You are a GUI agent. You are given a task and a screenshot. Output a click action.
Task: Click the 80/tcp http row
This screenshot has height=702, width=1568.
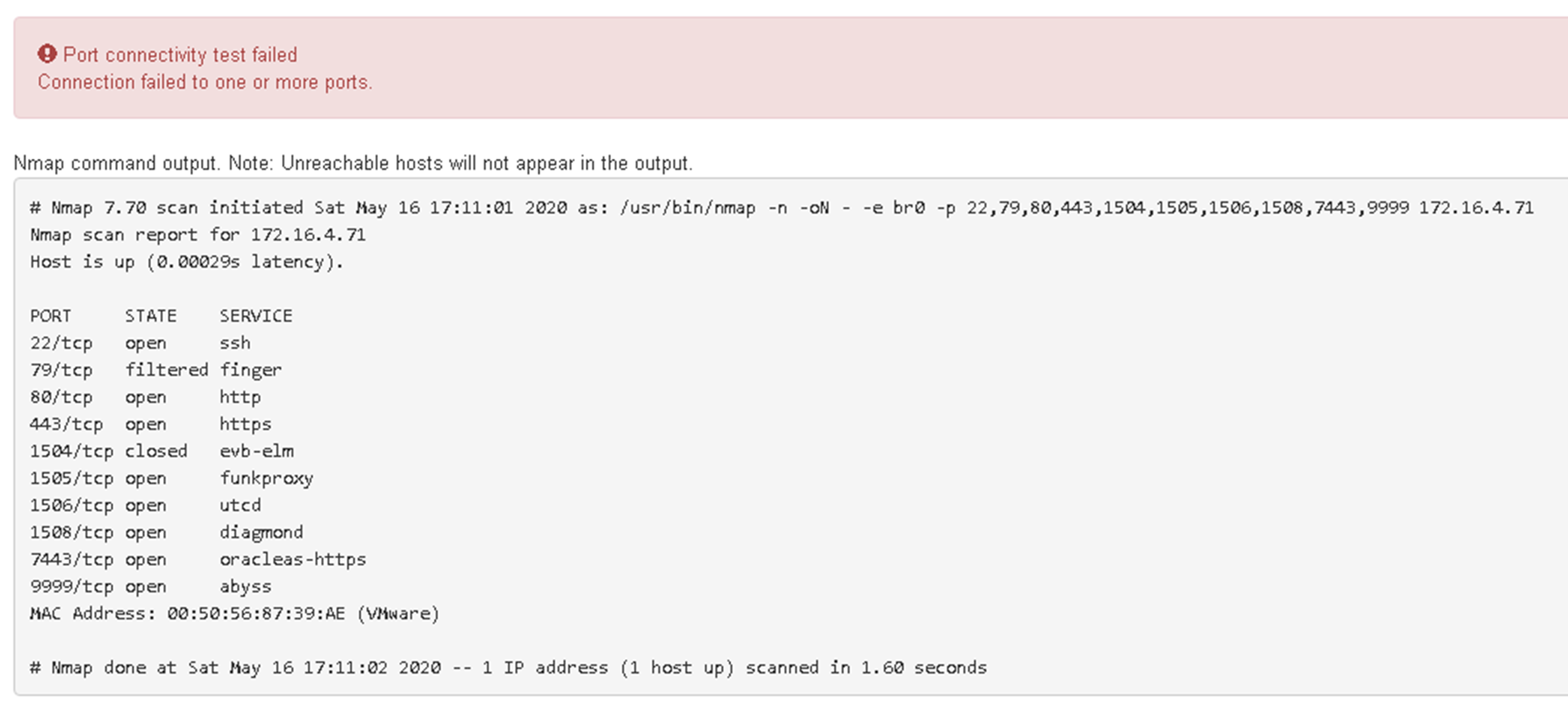(145, 397)
